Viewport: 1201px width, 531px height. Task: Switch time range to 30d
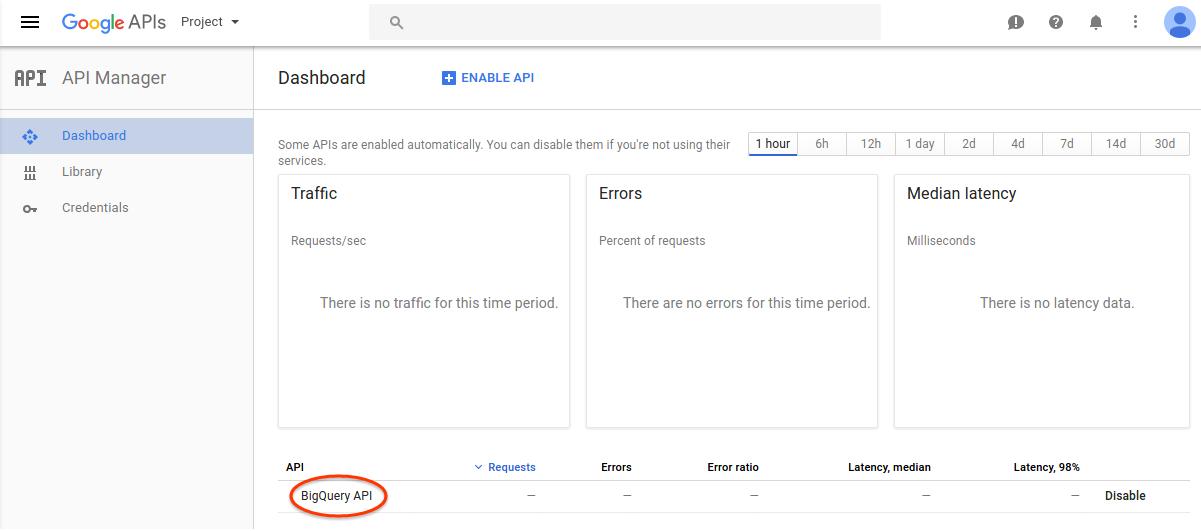coord(1164,144)
